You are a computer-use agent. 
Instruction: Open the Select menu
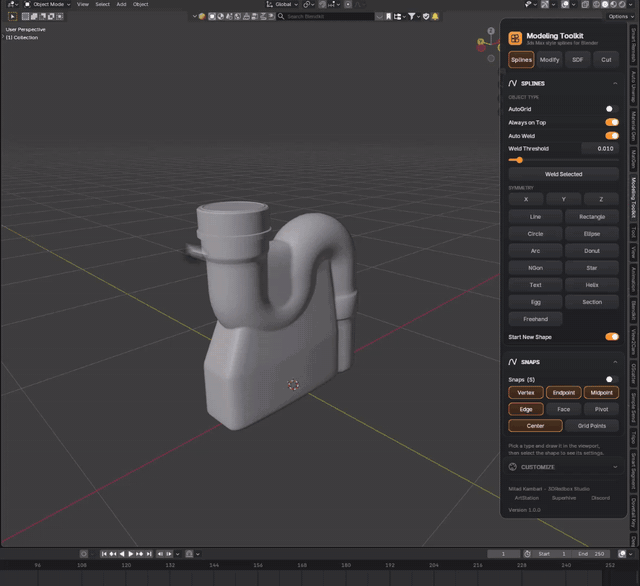[x=102, y=4]
